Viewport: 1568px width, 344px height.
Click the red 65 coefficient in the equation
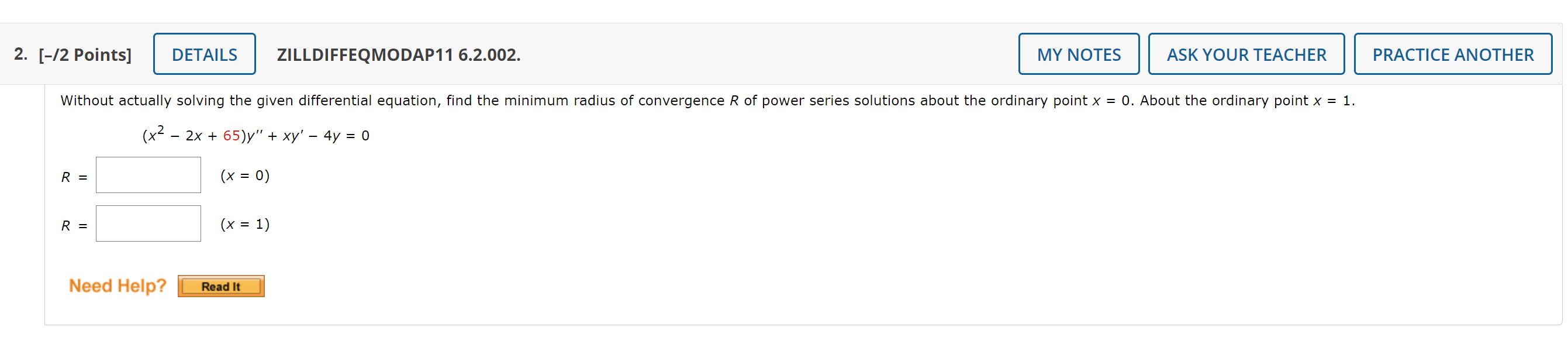[x=232, y=135]
